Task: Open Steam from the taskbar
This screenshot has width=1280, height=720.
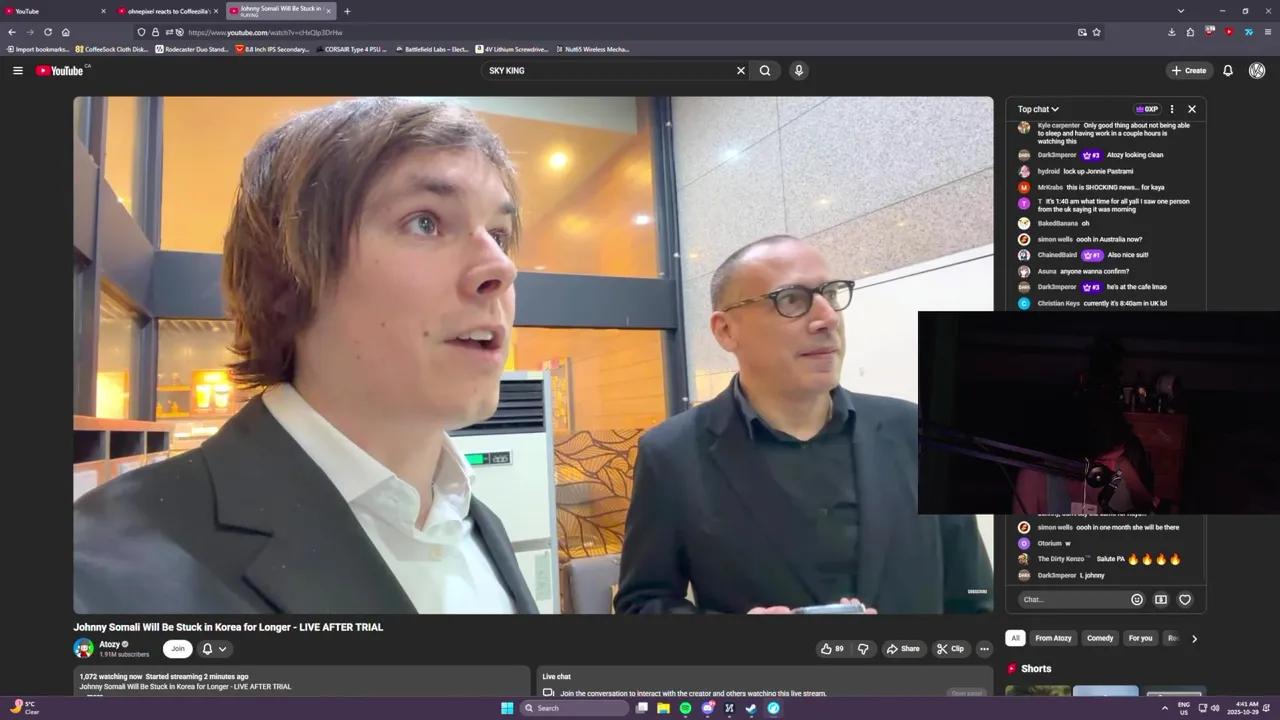Action: point(751,708)
